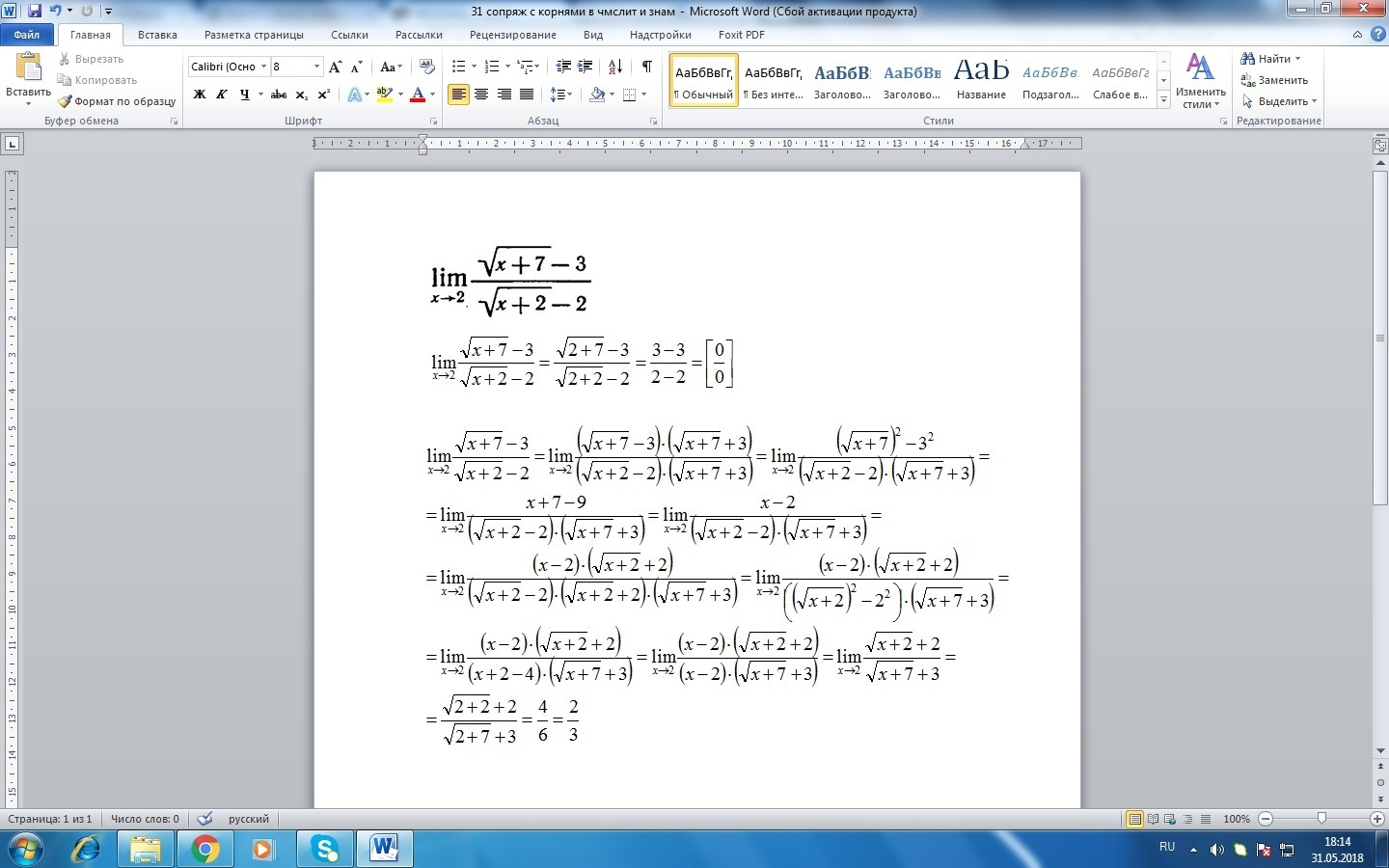
Task: Click the русский language indicator in status bar
Action: (249, 819)
